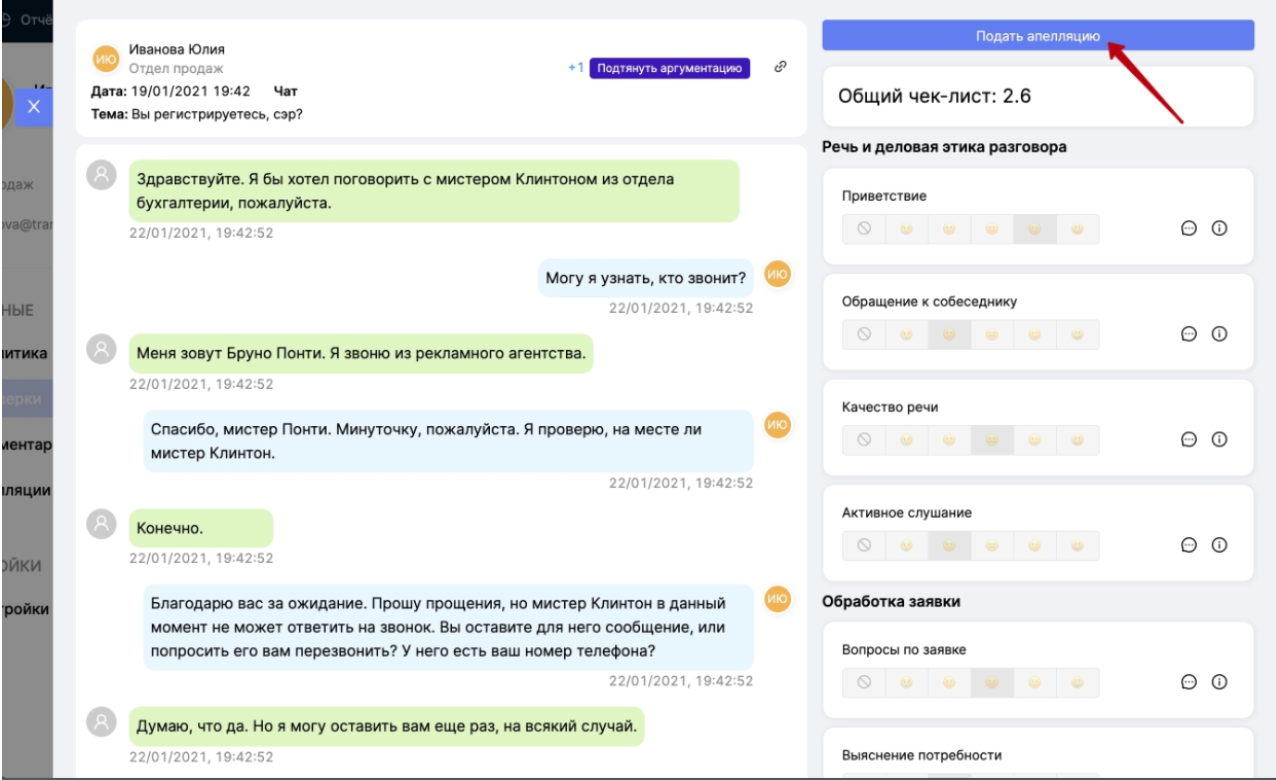This screenshot has width=1276, height=780.
Task: Open comment icon for Приветствие criterion
Action: click(x=1189, y=228)
